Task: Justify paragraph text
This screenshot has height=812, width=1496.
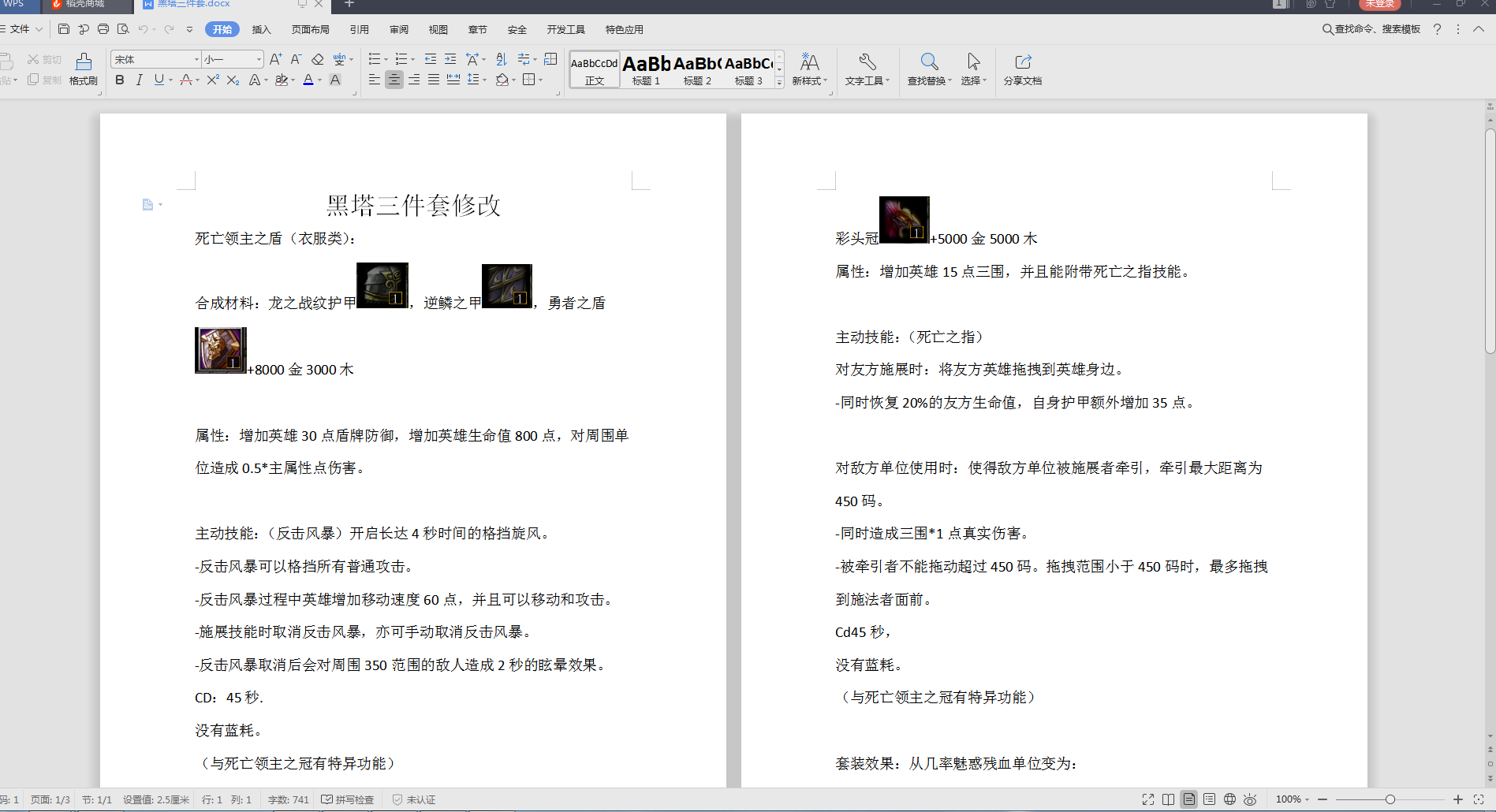Action: 434,80
